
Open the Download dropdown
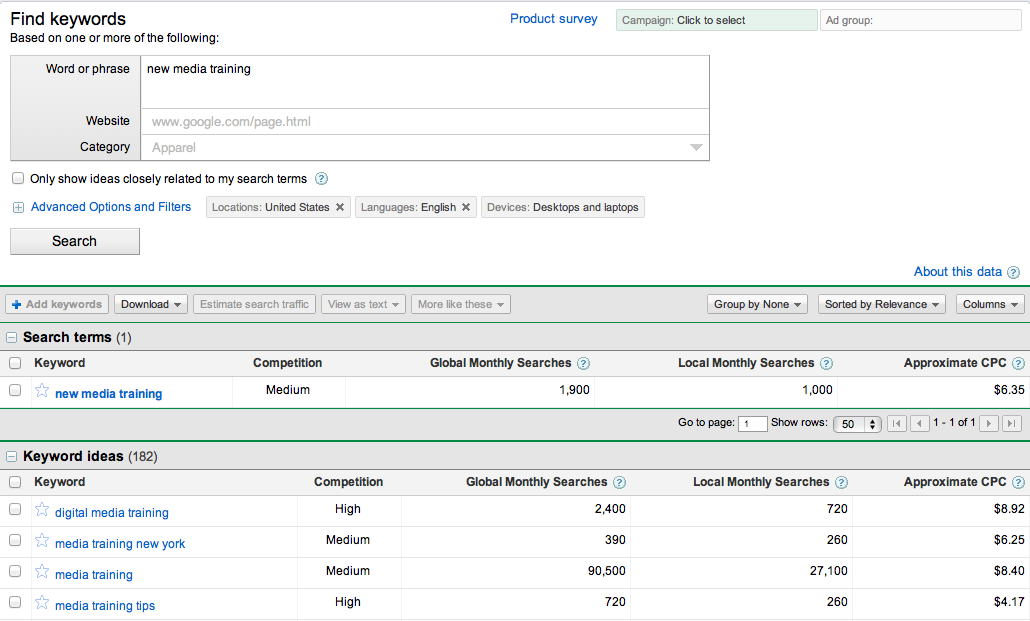pyautogui.click(x=151, y=304)
